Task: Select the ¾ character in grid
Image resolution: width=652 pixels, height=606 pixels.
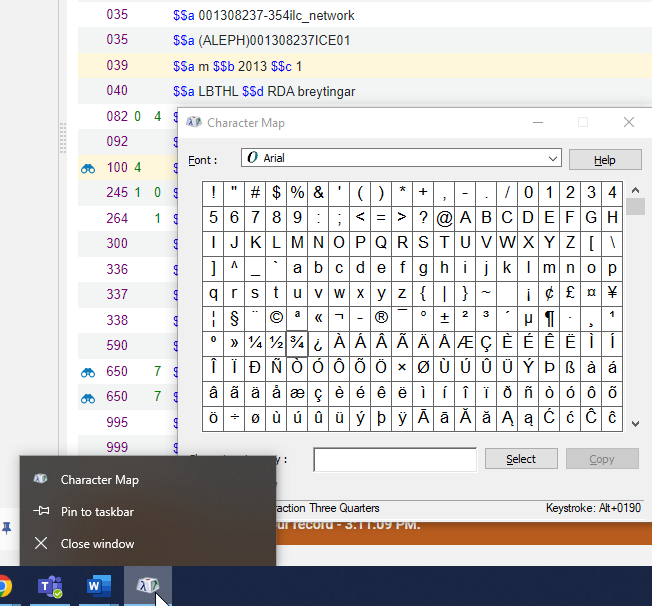Action: [297, 343]
